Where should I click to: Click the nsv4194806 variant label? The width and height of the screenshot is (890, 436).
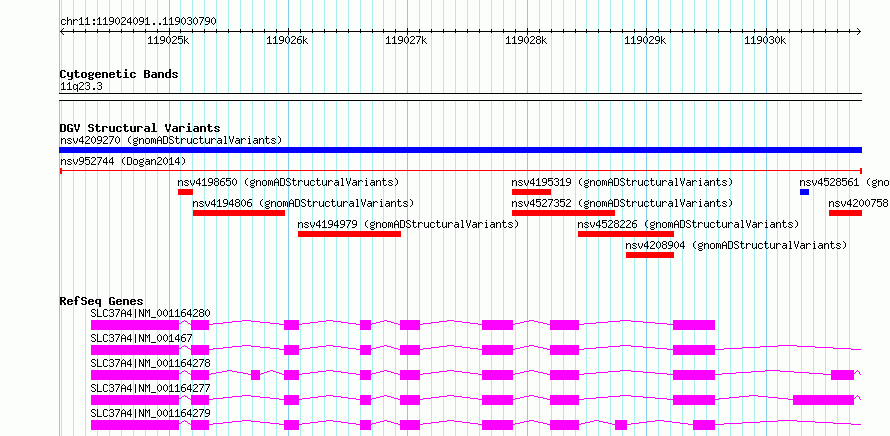pos(303,203)
